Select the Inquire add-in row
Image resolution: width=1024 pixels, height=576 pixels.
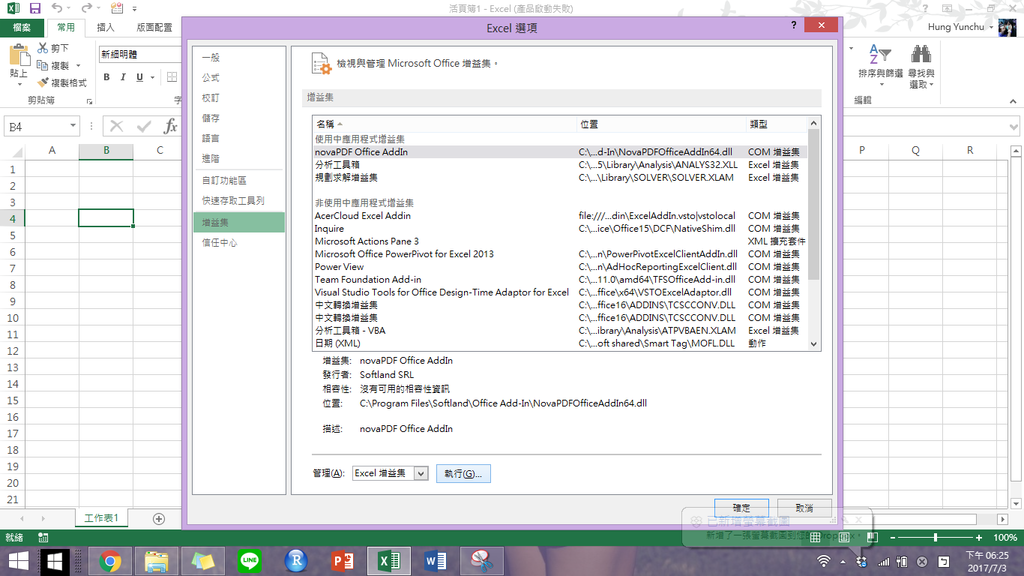click(560, 229)
